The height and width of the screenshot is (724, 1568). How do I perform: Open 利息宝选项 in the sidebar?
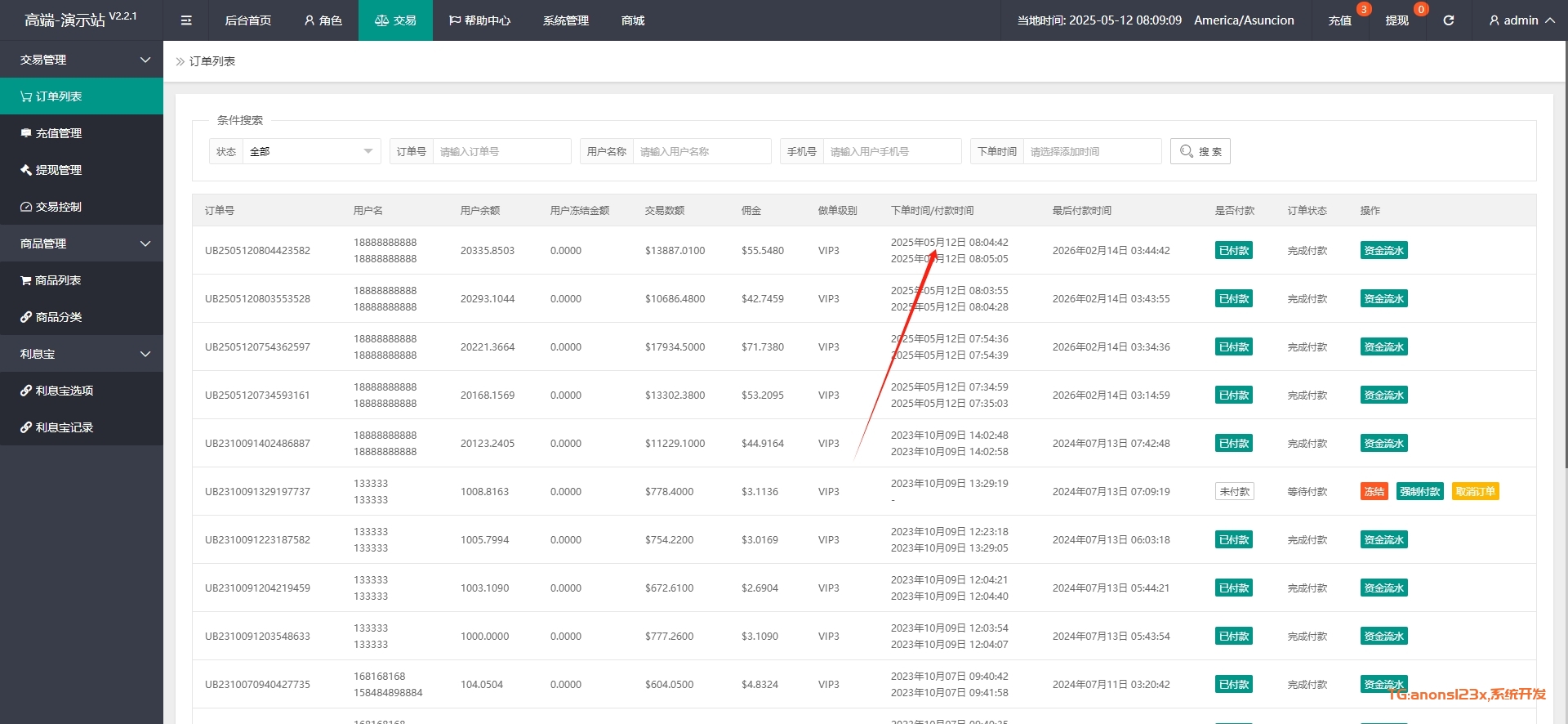(82, 391)
